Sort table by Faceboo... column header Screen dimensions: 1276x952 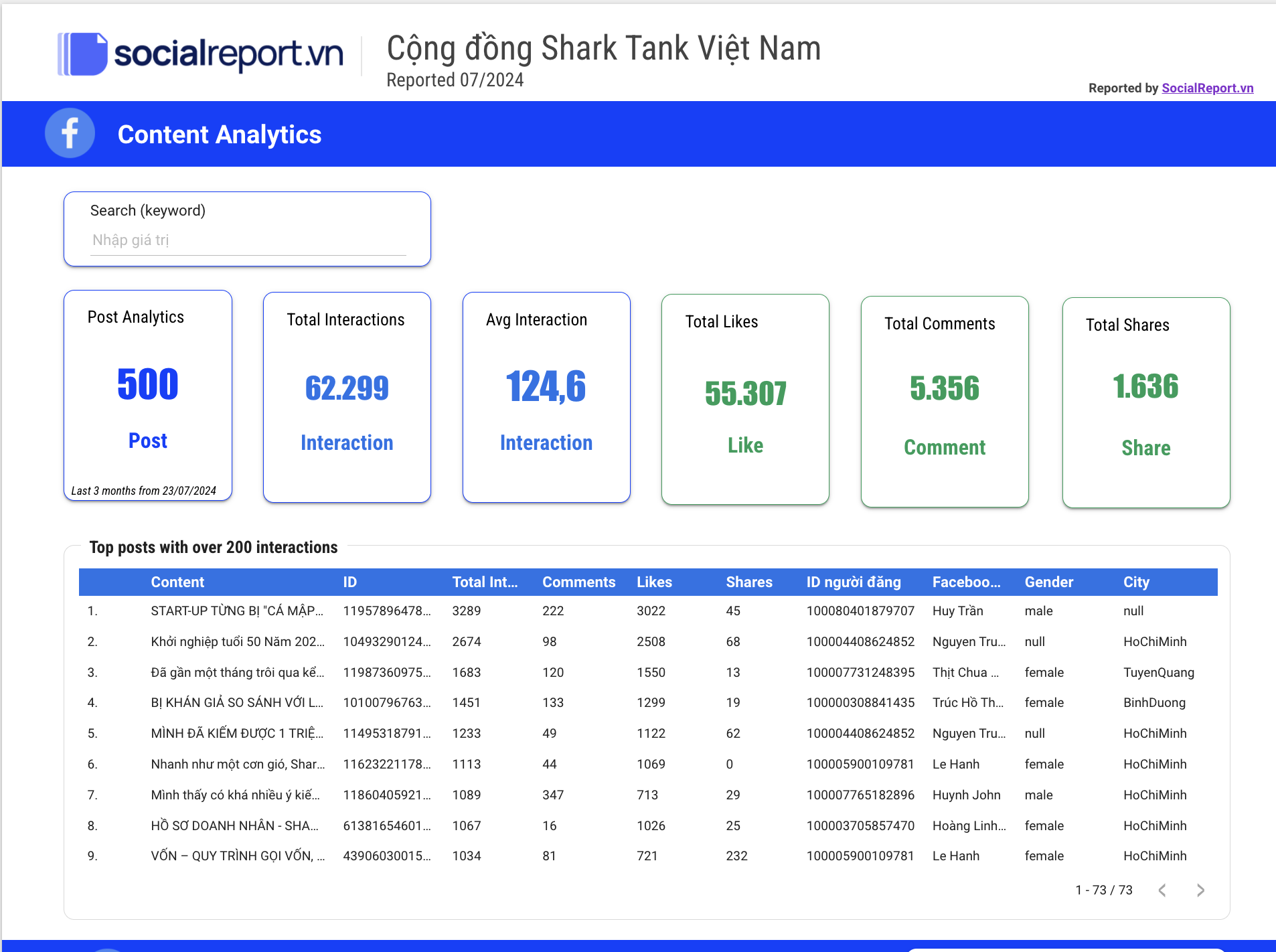click(966, 582)
